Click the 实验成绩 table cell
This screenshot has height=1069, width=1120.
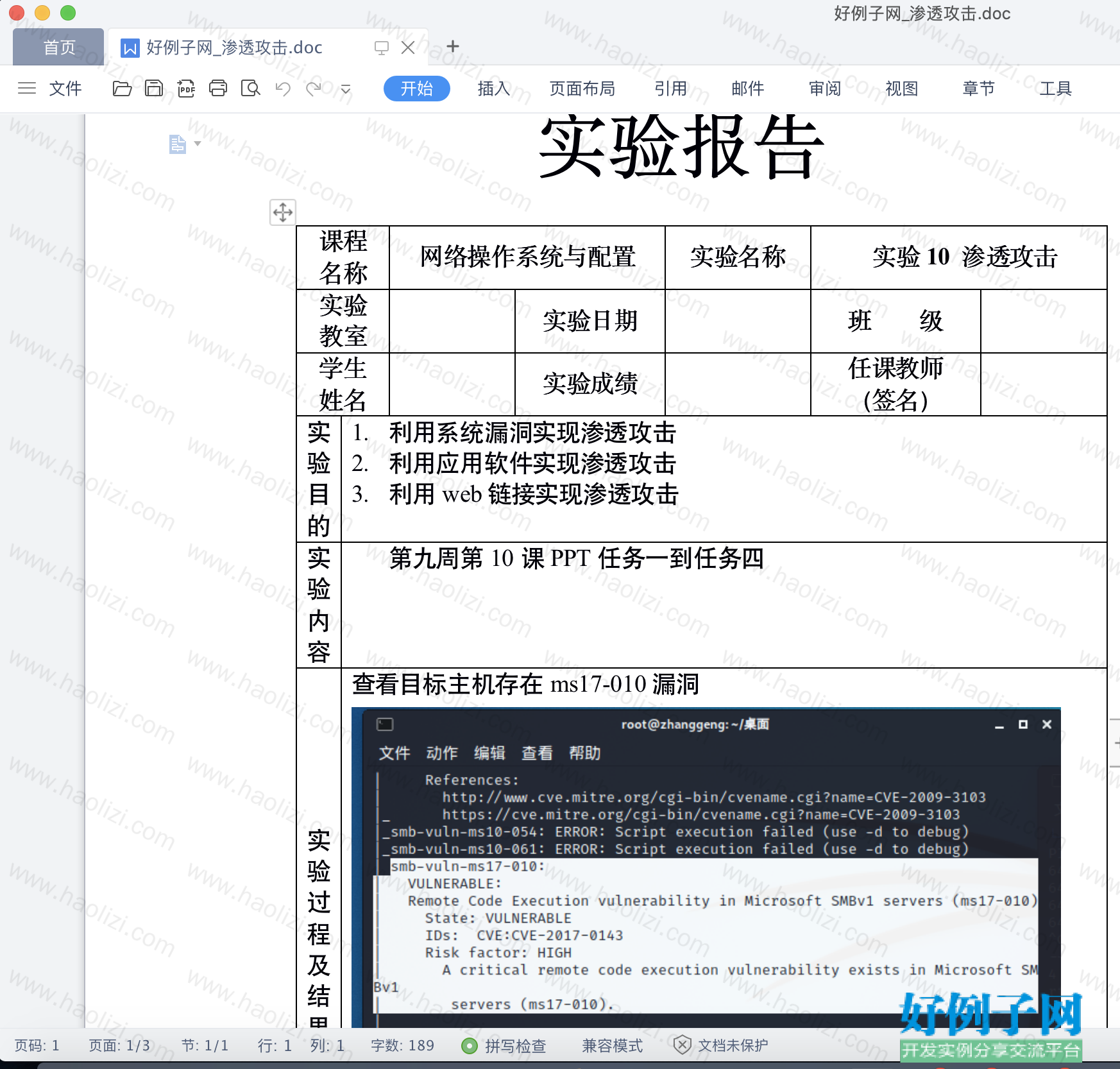click(590, 384)
